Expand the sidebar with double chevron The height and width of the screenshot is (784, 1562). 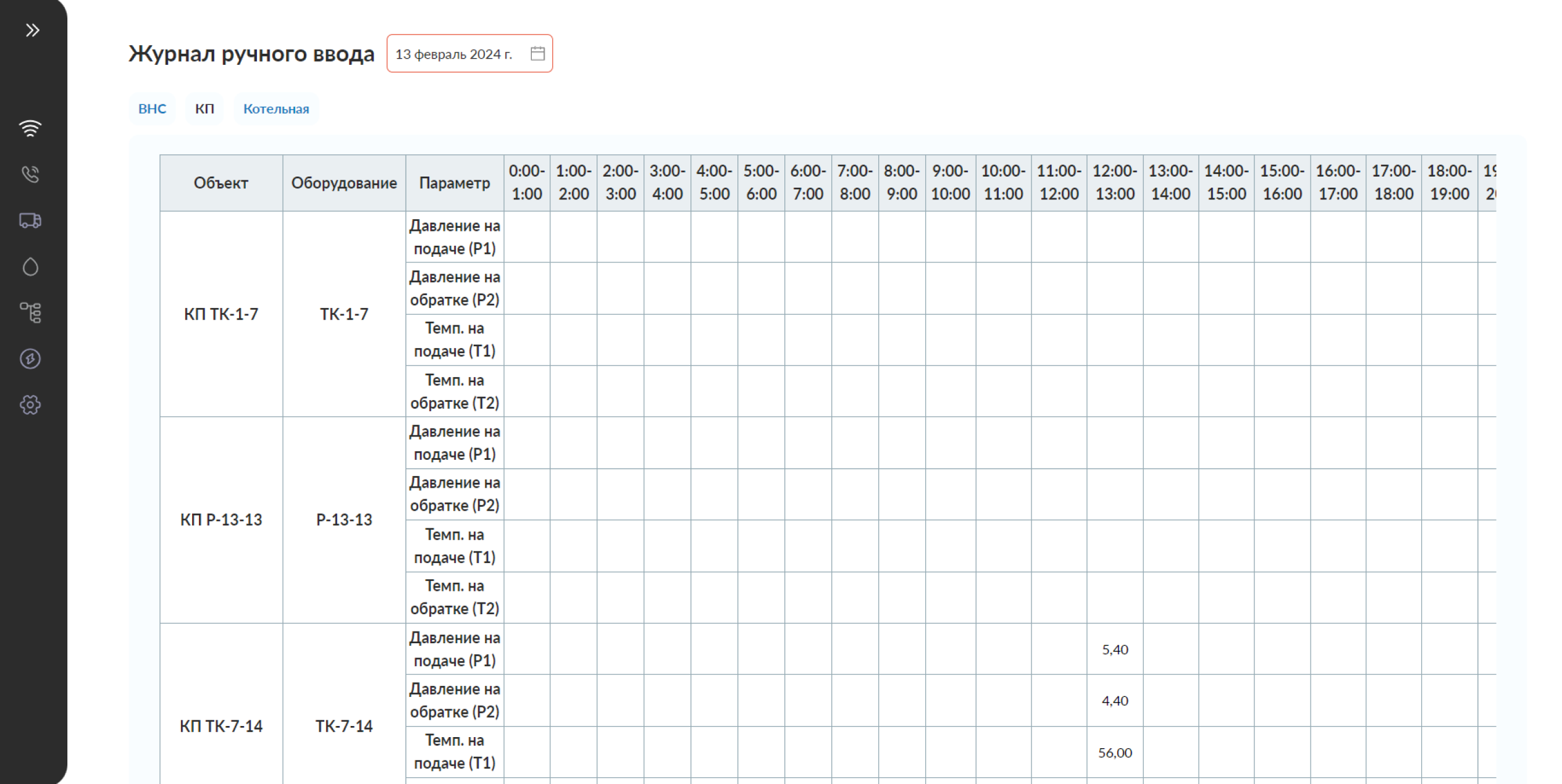click(32, 30)
